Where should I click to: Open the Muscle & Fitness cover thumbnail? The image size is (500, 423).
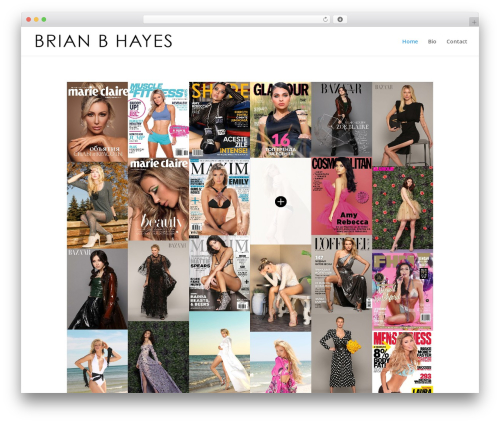158,120
